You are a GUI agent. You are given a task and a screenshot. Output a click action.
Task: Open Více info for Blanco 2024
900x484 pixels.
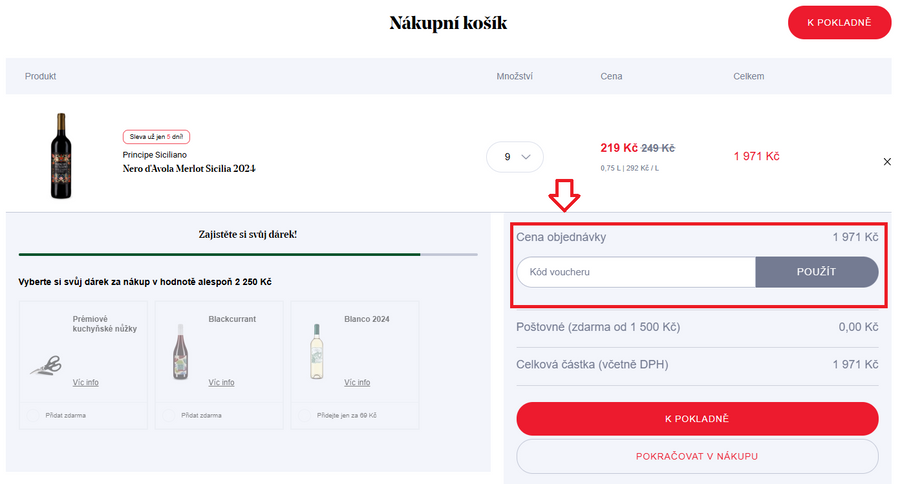click(x=357, y=382)
